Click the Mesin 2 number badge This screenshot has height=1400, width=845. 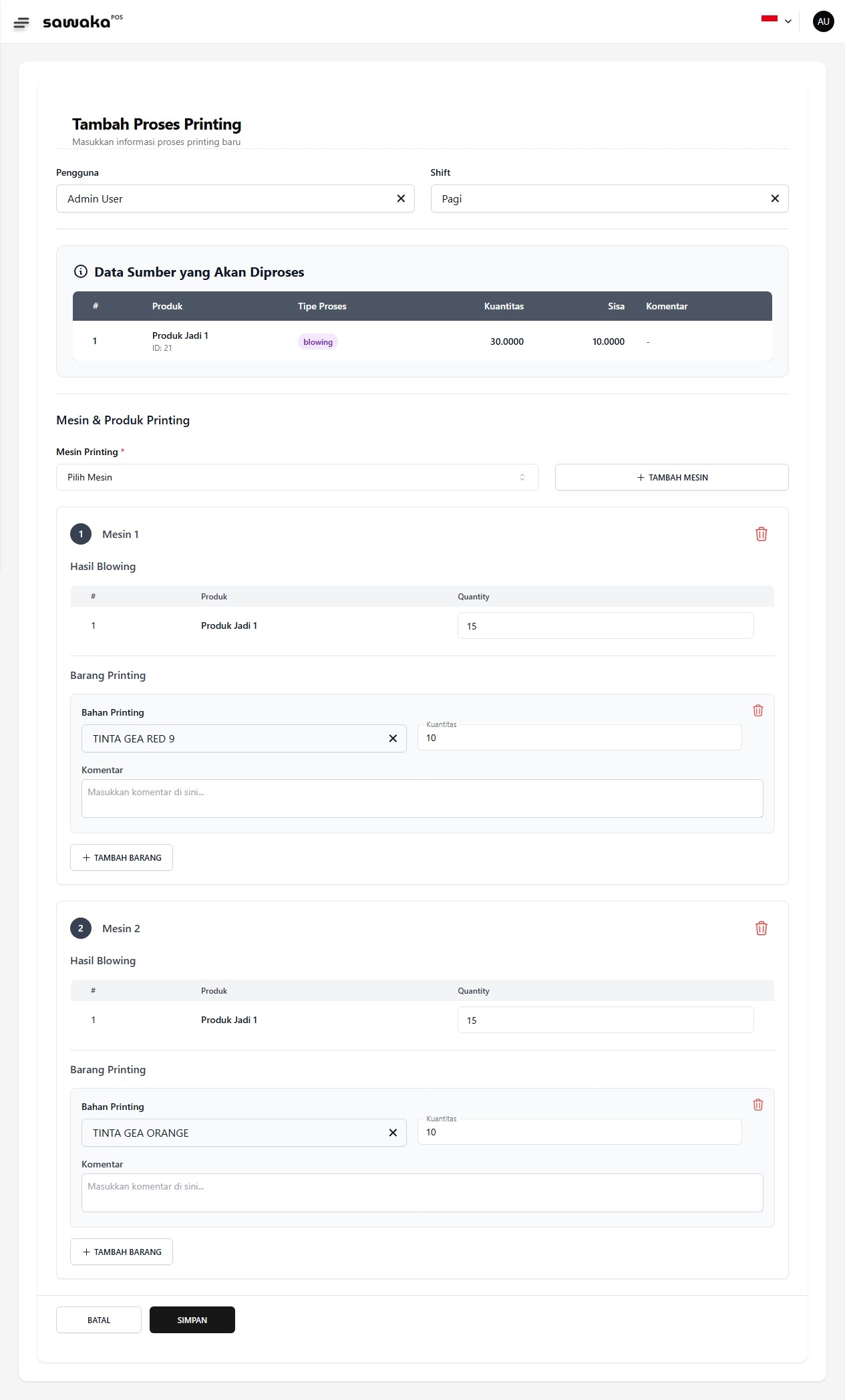coord(81,928)
